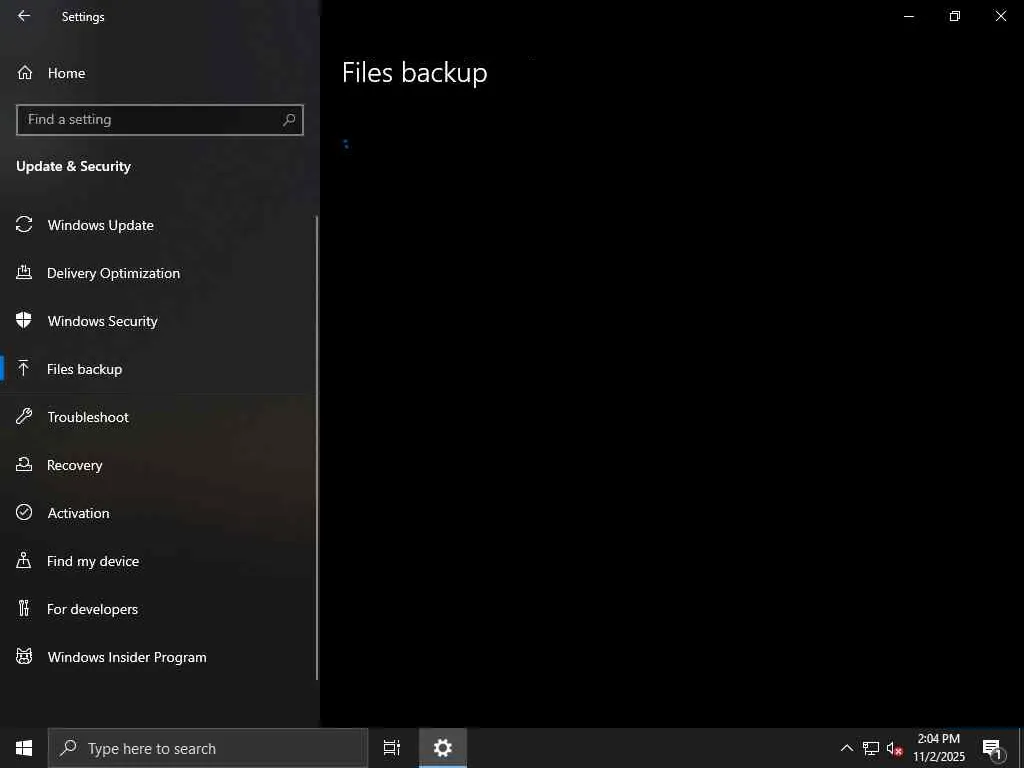Image resolution: width=1024 pixels, height=768 pixels.
Task: Click the For developers tools icon
Action: click(24, 608)
